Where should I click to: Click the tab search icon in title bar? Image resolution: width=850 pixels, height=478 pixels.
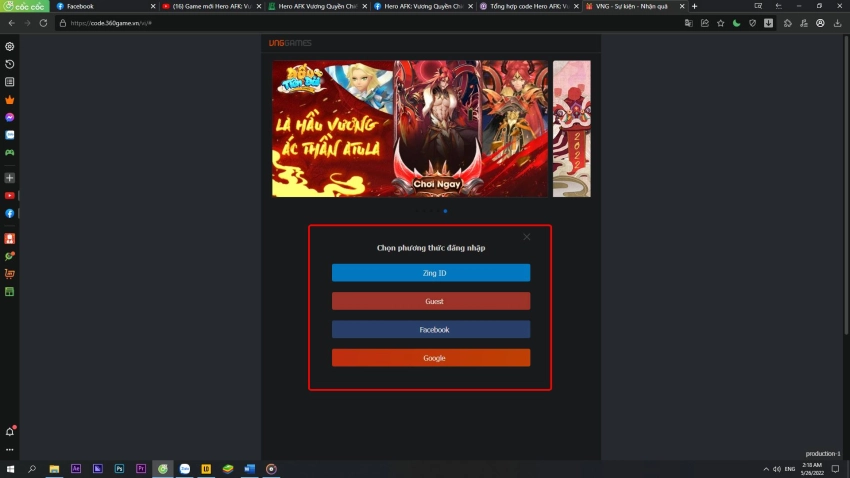(758, 6)
